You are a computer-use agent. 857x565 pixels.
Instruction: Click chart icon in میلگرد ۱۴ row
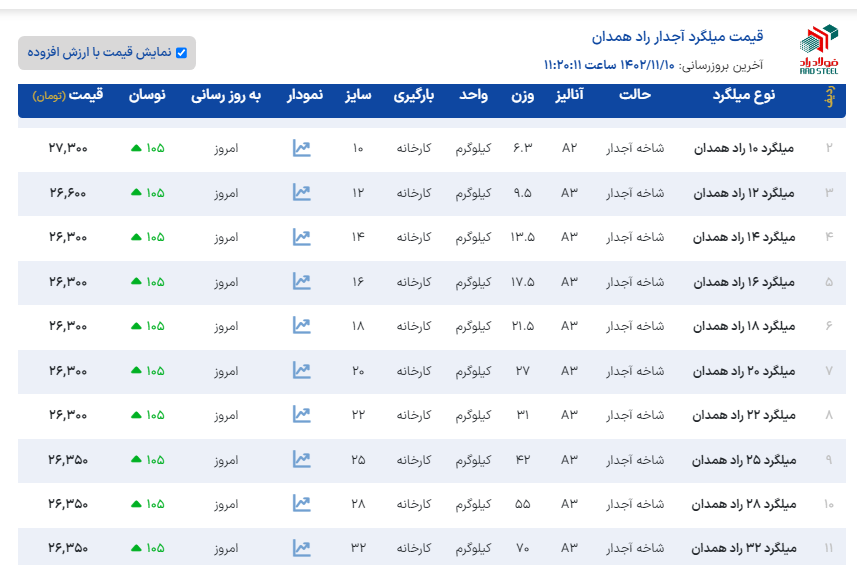point(301,237)
